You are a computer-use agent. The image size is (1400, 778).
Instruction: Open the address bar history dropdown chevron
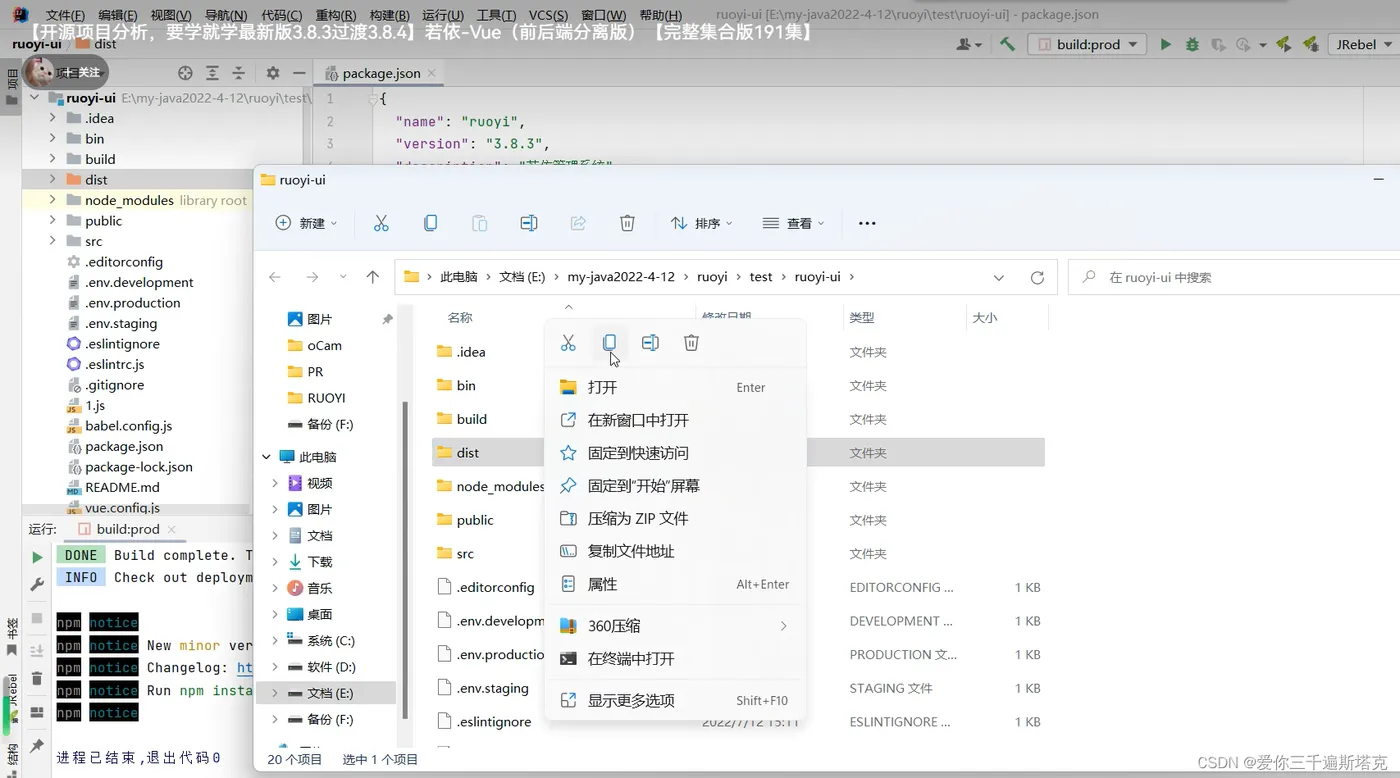pyautogui.click(x=999, y=278)
